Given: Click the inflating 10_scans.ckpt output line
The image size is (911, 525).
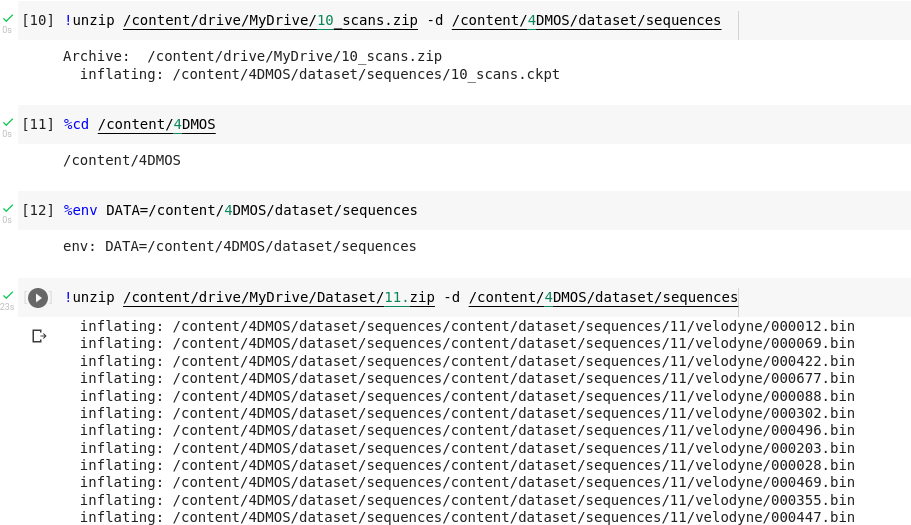Looking at the screenshot, I should (x=320, y=74).
